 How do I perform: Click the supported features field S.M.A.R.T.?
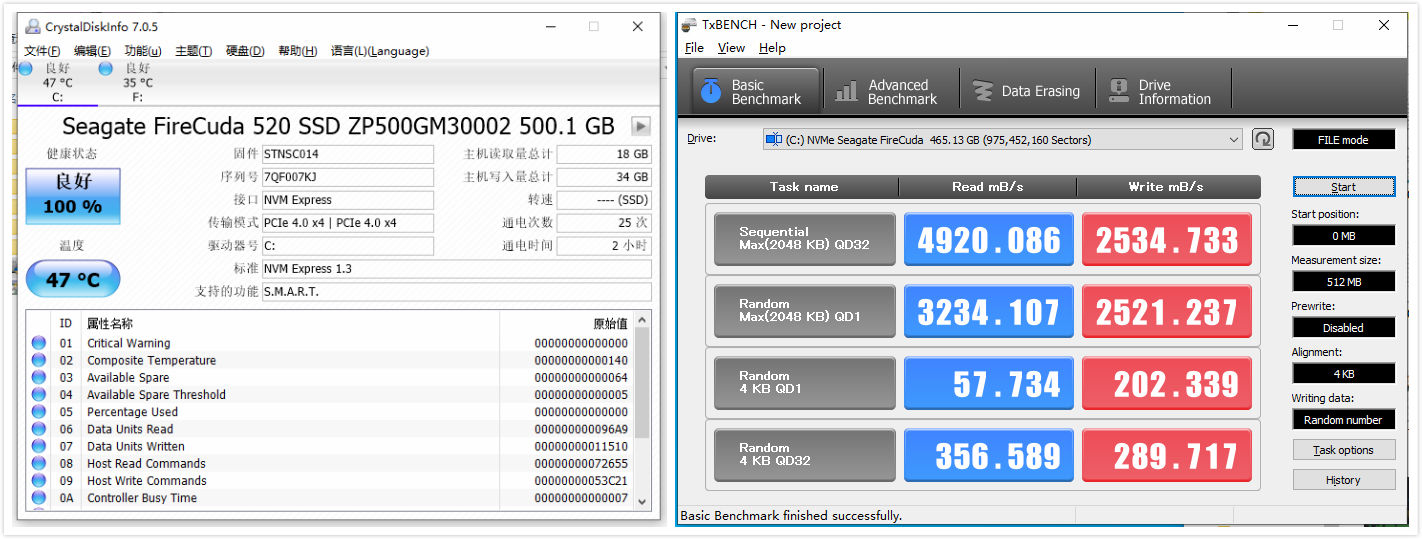click(x=456, y=292)
